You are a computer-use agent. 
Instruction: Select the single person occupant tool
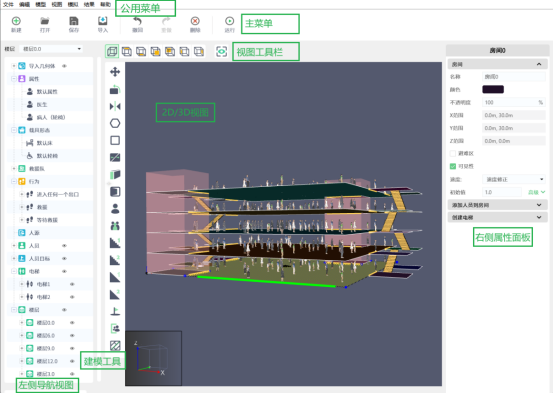(x=115, y=209)
